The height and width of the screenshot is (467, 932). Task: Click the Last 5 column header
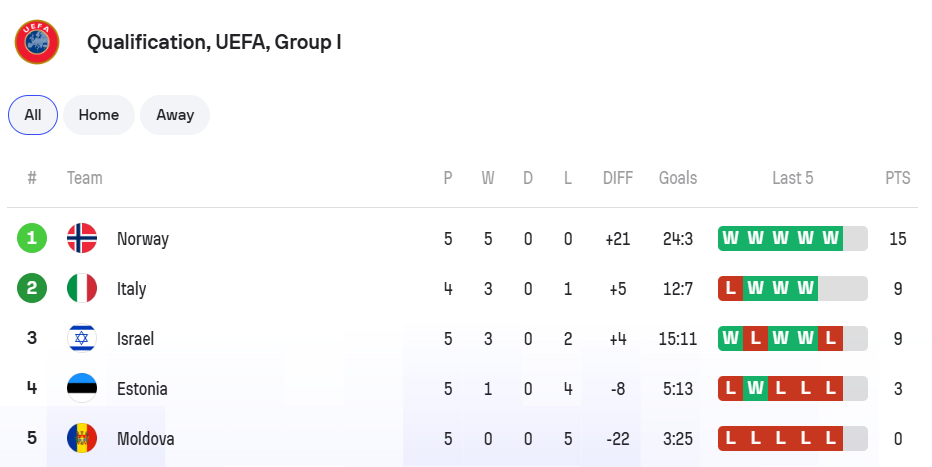pos(793,178)
